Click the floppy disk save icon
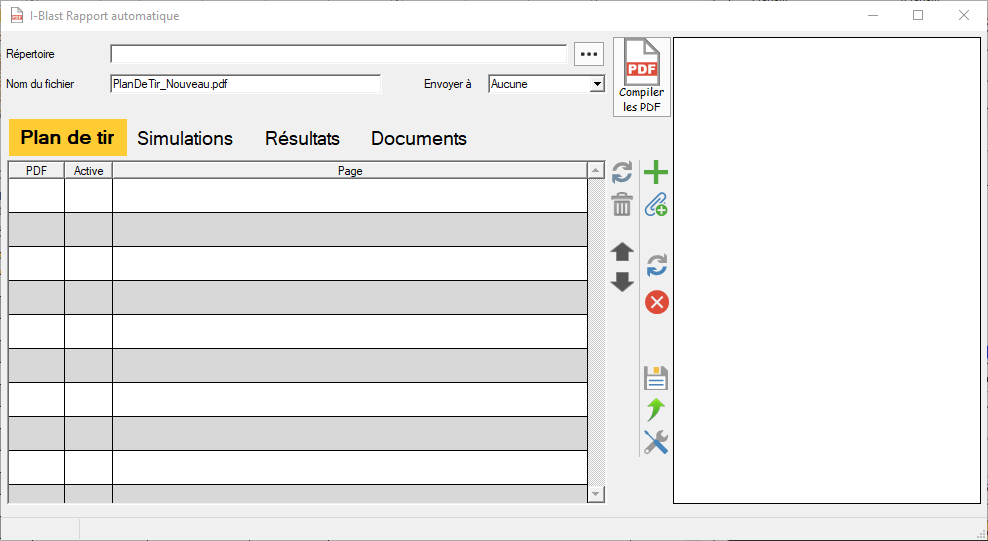Screen dimensions: 988x541 coord(656,378)
